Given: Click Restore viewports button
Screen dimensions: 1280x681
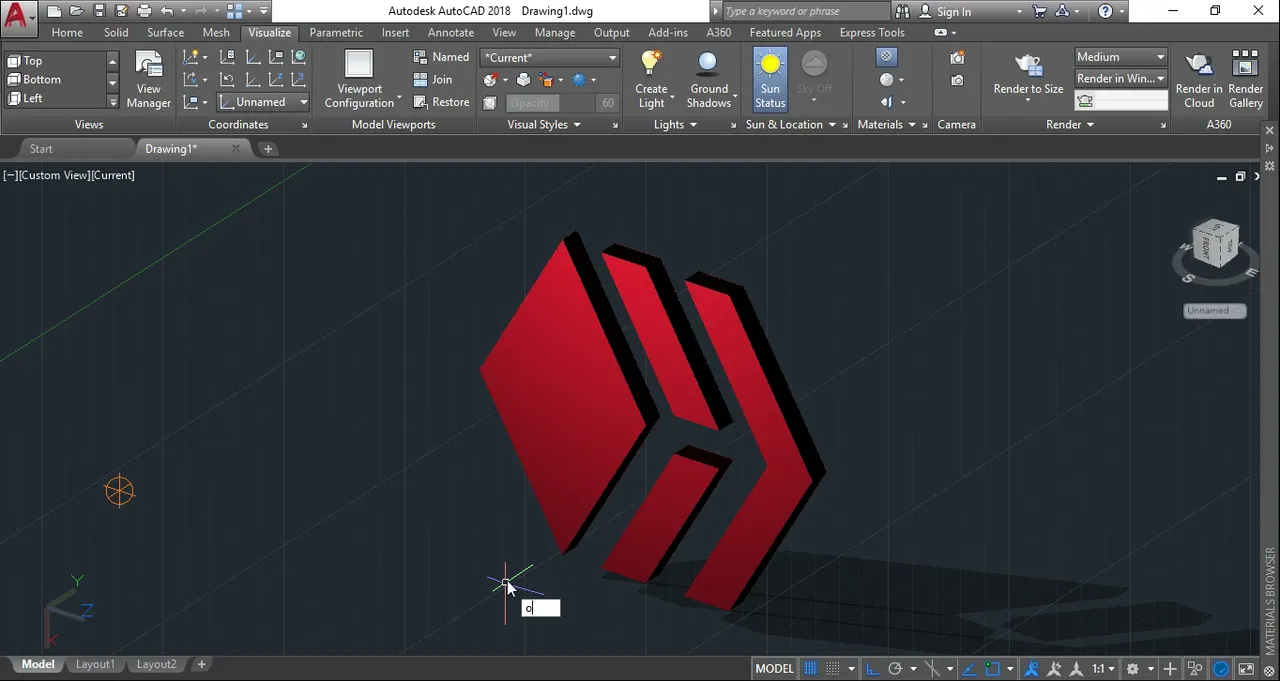Looking at the screenshot, I should (441, 102).
